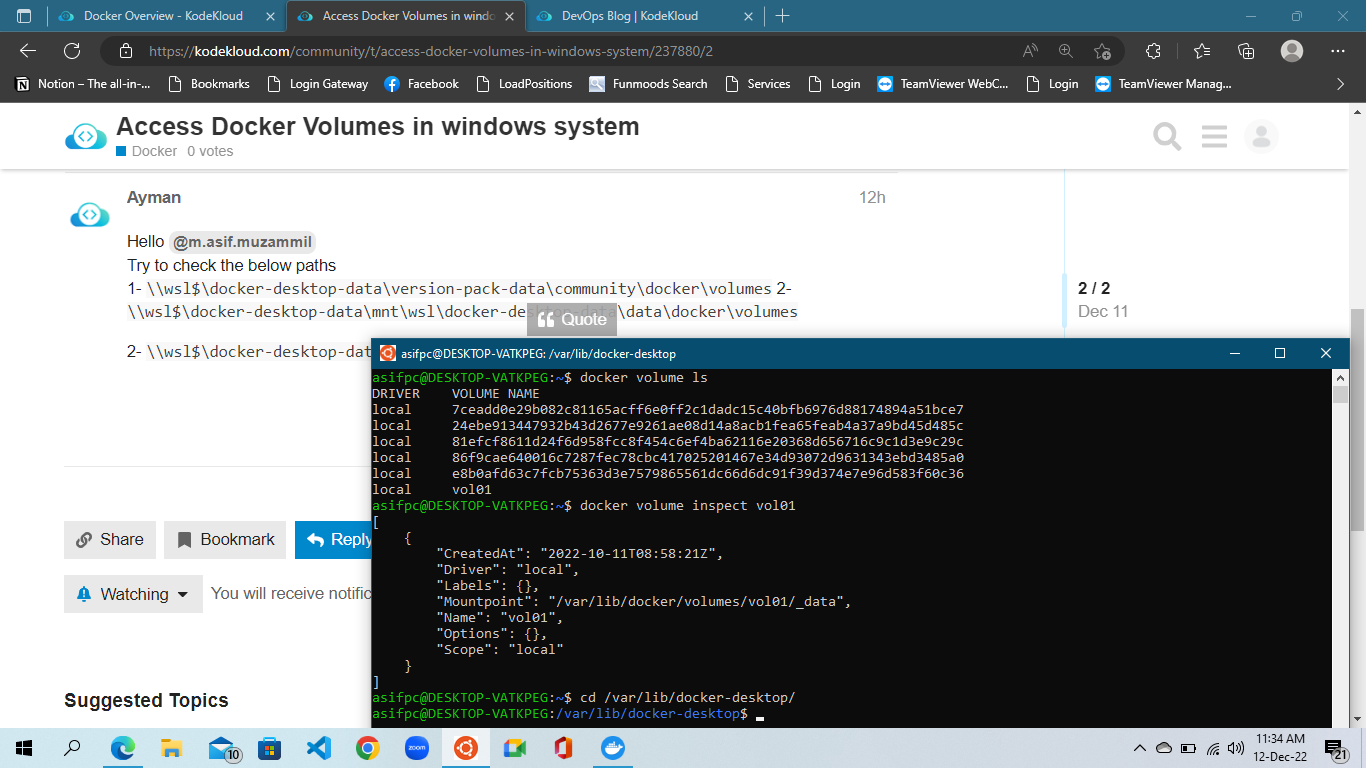Click the Bookmark button
The width and height of the screenshot is (1366, 768).
click(x=225, y=540)
